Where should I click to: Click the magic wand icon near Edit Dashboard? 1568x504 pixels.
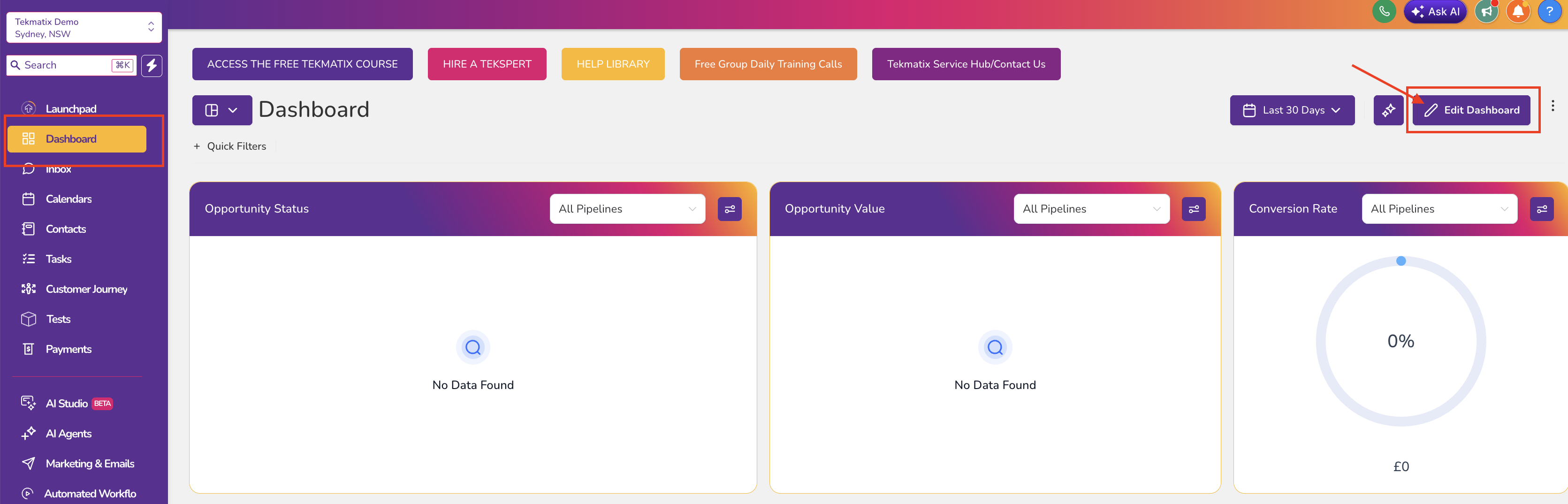[x=1388, y=110]
